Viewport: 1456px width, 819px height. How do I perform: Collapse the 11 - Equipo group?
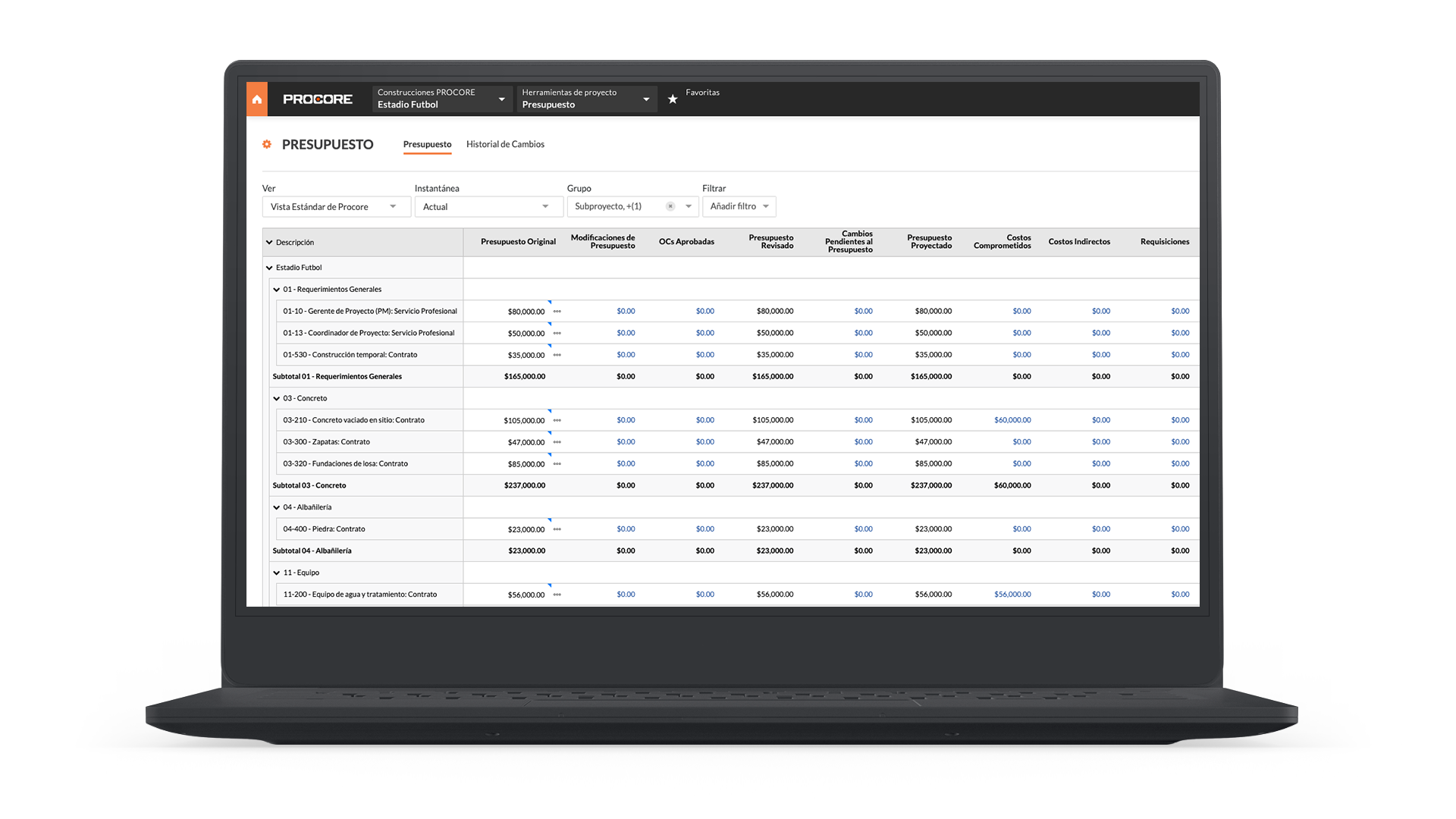coord(277,573)
